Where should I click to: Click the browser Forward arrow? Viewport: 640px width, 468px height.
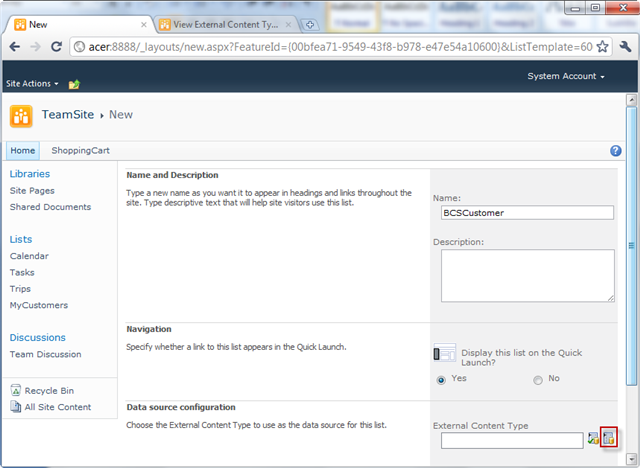36,47
